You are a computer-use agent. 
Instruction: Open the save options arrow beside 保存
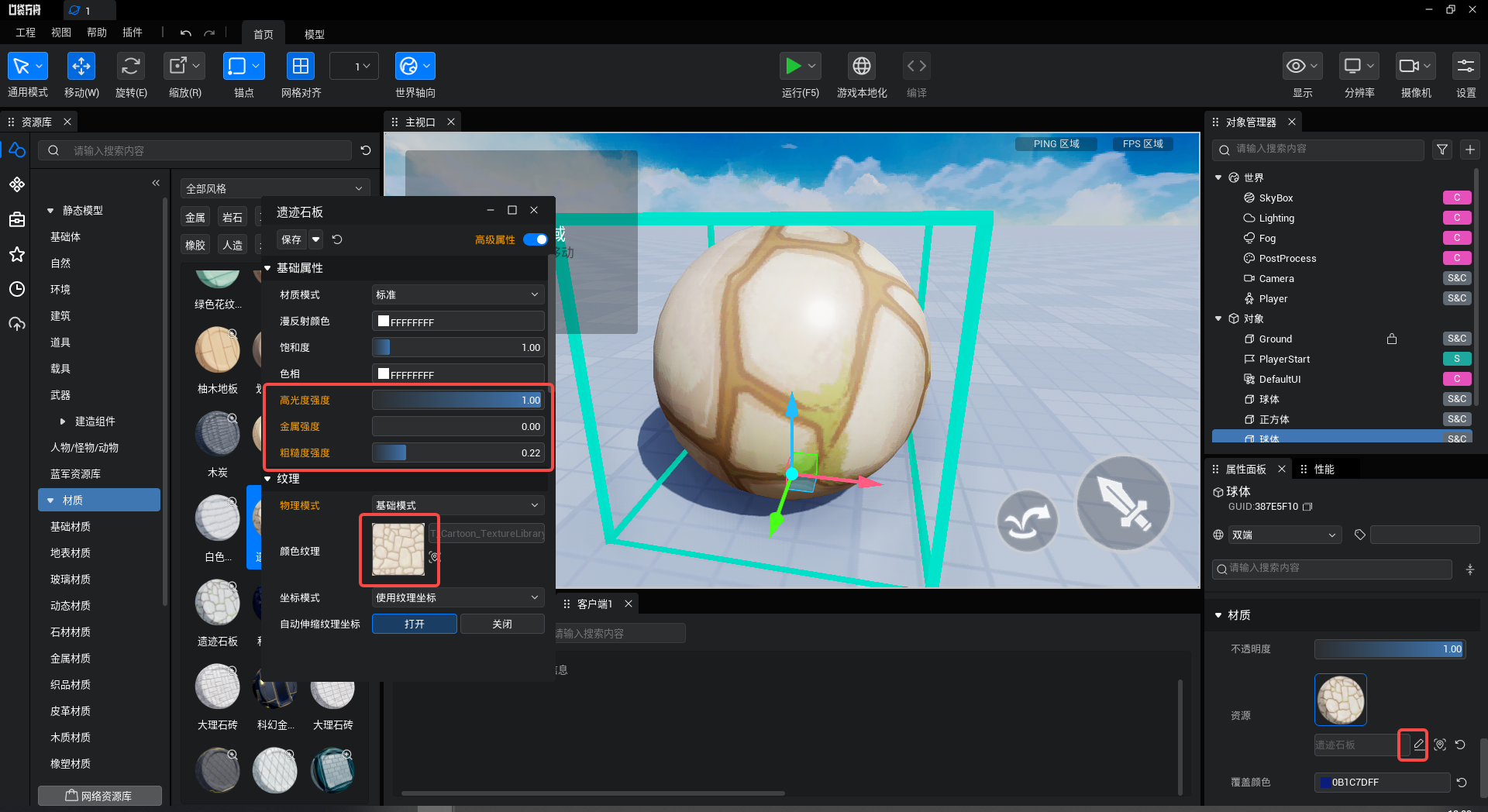click(315, 239)
